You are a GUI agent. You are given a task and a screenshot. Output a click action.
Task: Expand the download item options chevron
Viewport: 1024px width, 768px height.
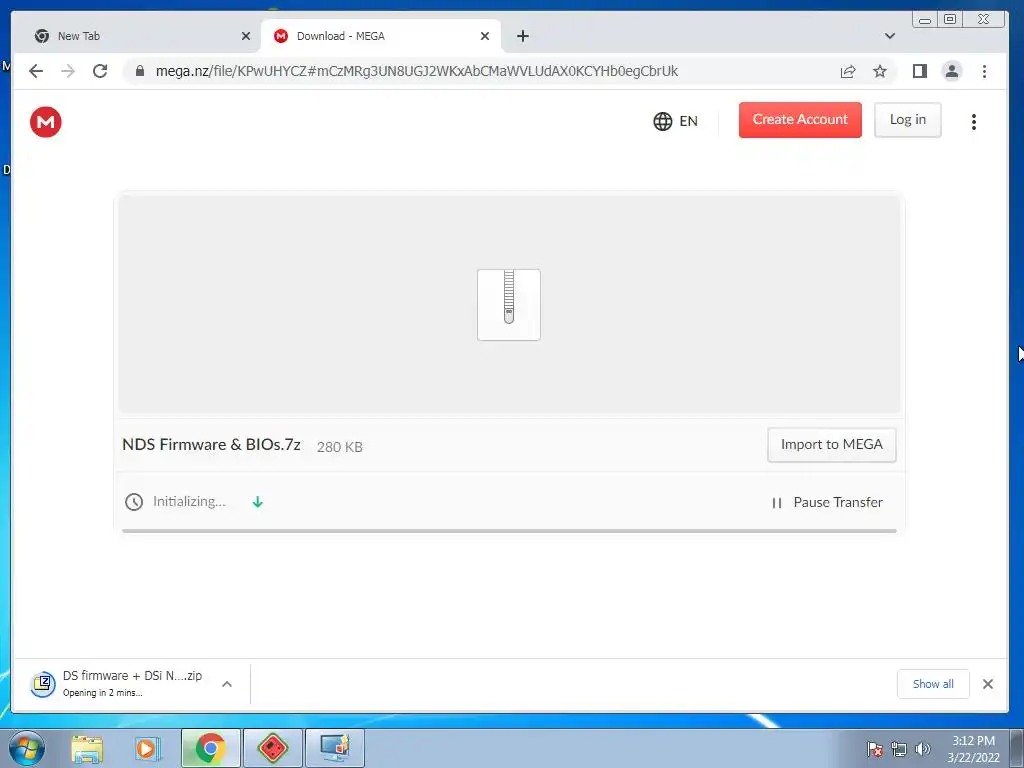227,684
